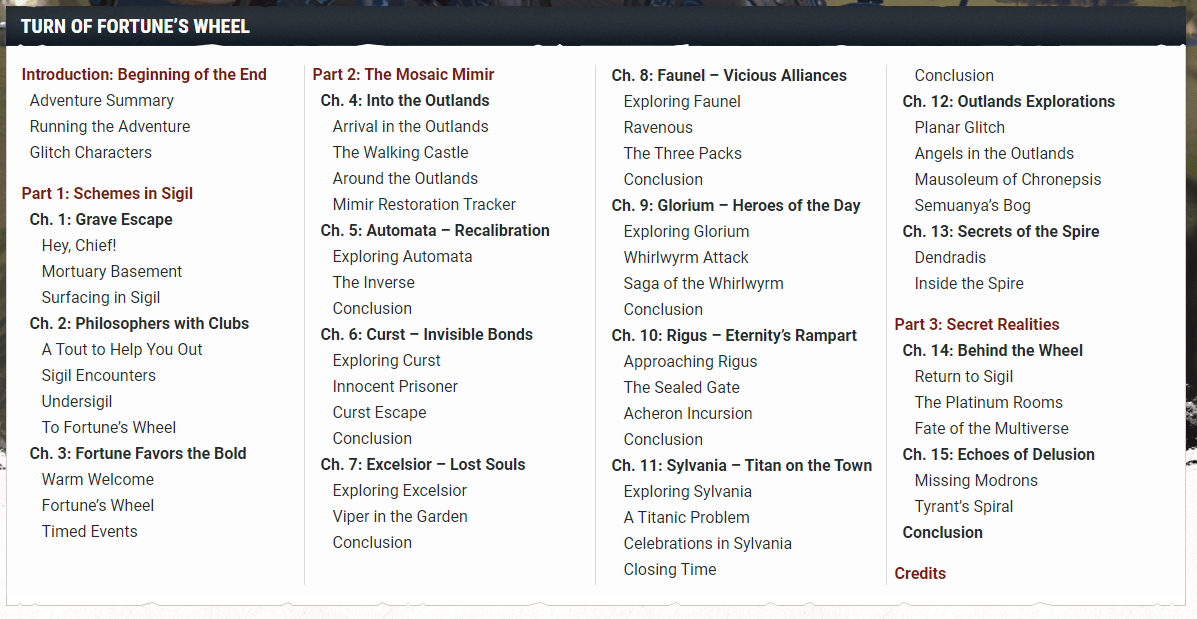Select Ch. 6: Curst – Invisible Bonds
The width and height of the screenshot is (1197, 619).
[x=427, y=335]
